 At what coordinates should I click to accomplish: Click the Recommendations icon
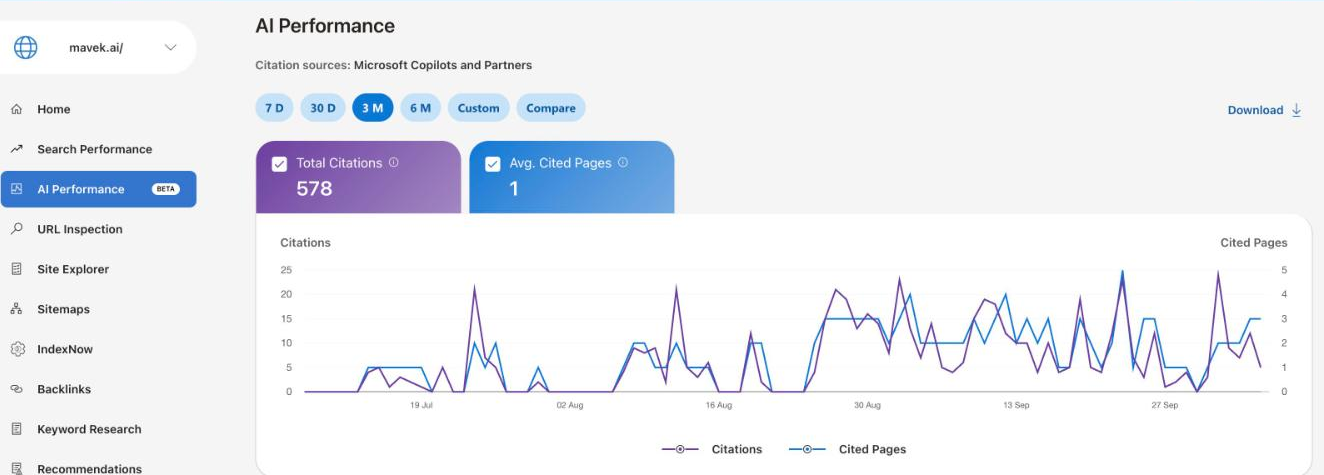(x=16, y=469)
